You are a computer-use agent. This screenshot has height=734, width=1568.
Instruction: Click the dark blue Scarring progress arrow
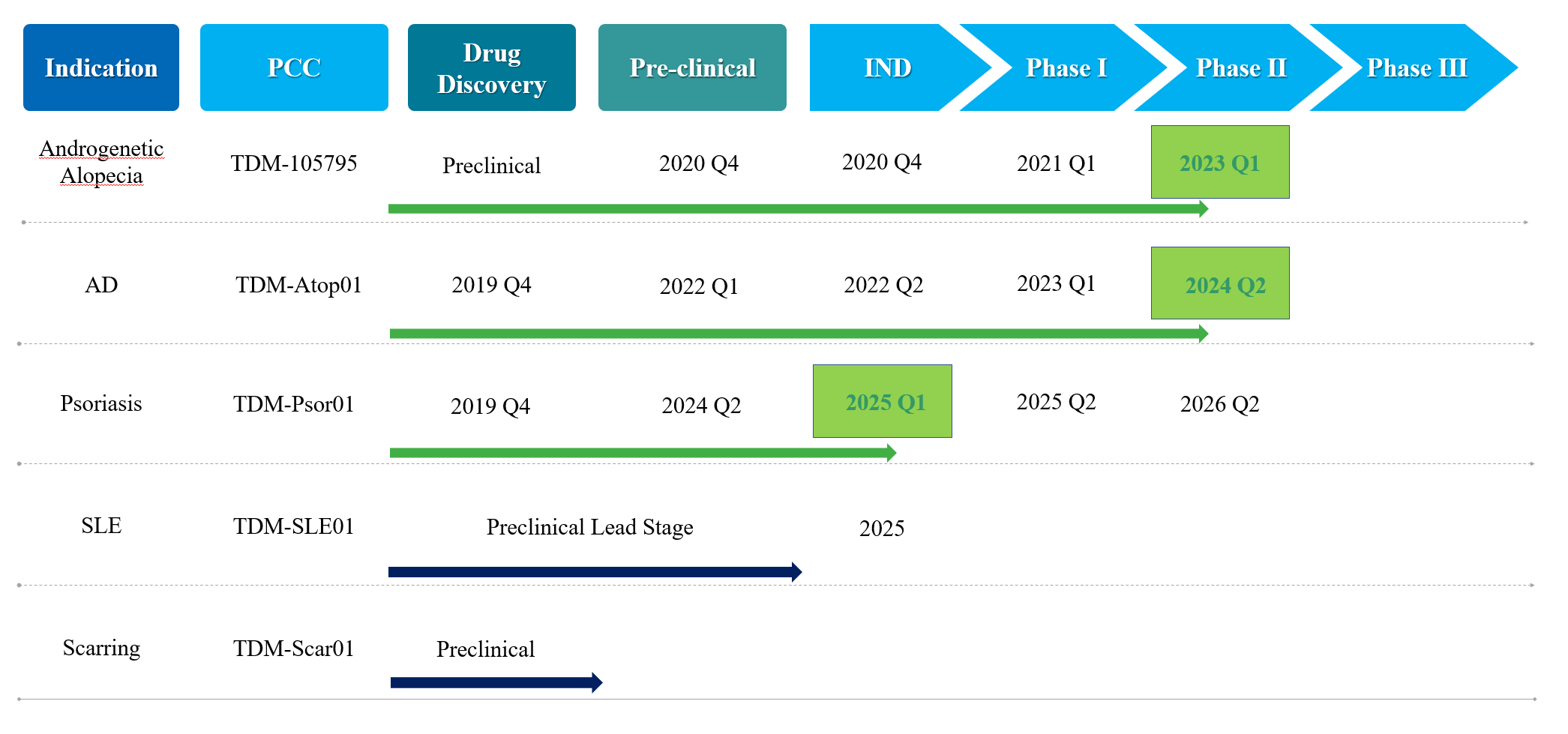point(495,682)
